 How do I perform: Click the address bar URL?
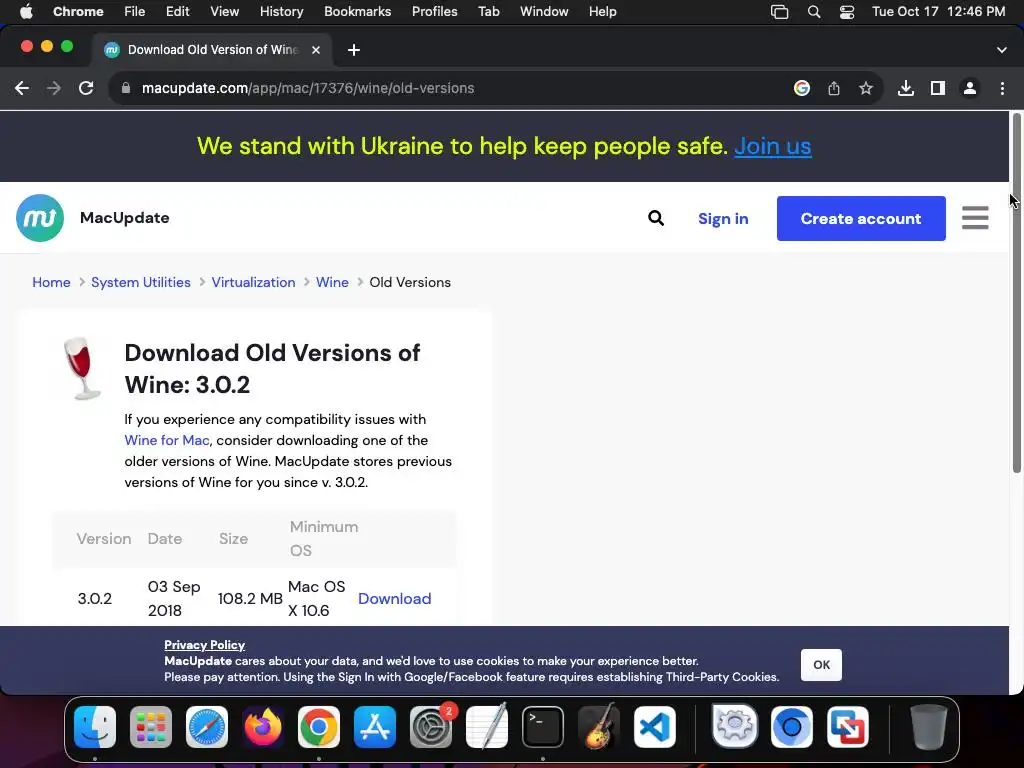pos(308,88)
